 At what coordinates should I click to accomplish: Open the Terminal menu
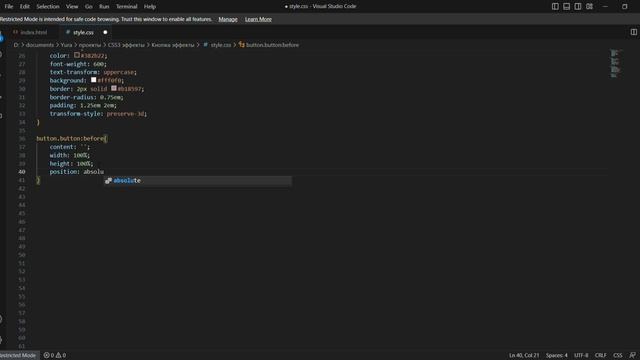pos(127,7)
